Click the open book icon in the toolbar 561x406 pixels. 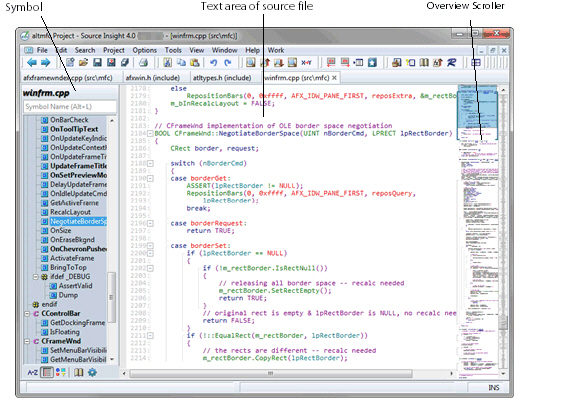(424, 63)
